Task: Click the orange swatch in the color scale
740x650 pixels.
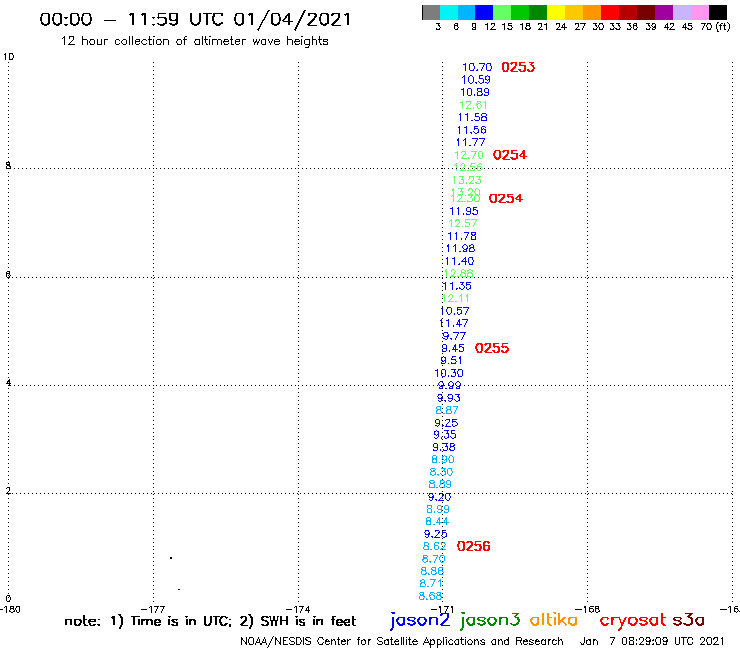Action: [x=592, y=12]
